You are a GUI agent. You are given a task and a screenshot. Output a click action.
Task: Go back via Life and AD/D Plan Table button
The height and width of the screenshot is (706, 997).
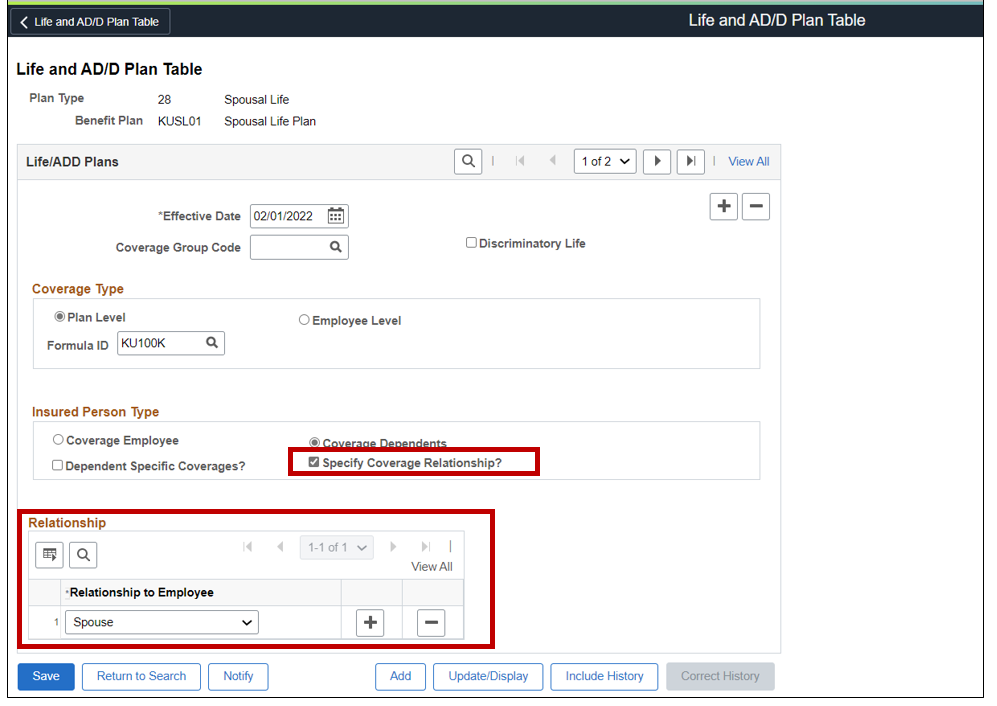[90, 22]
